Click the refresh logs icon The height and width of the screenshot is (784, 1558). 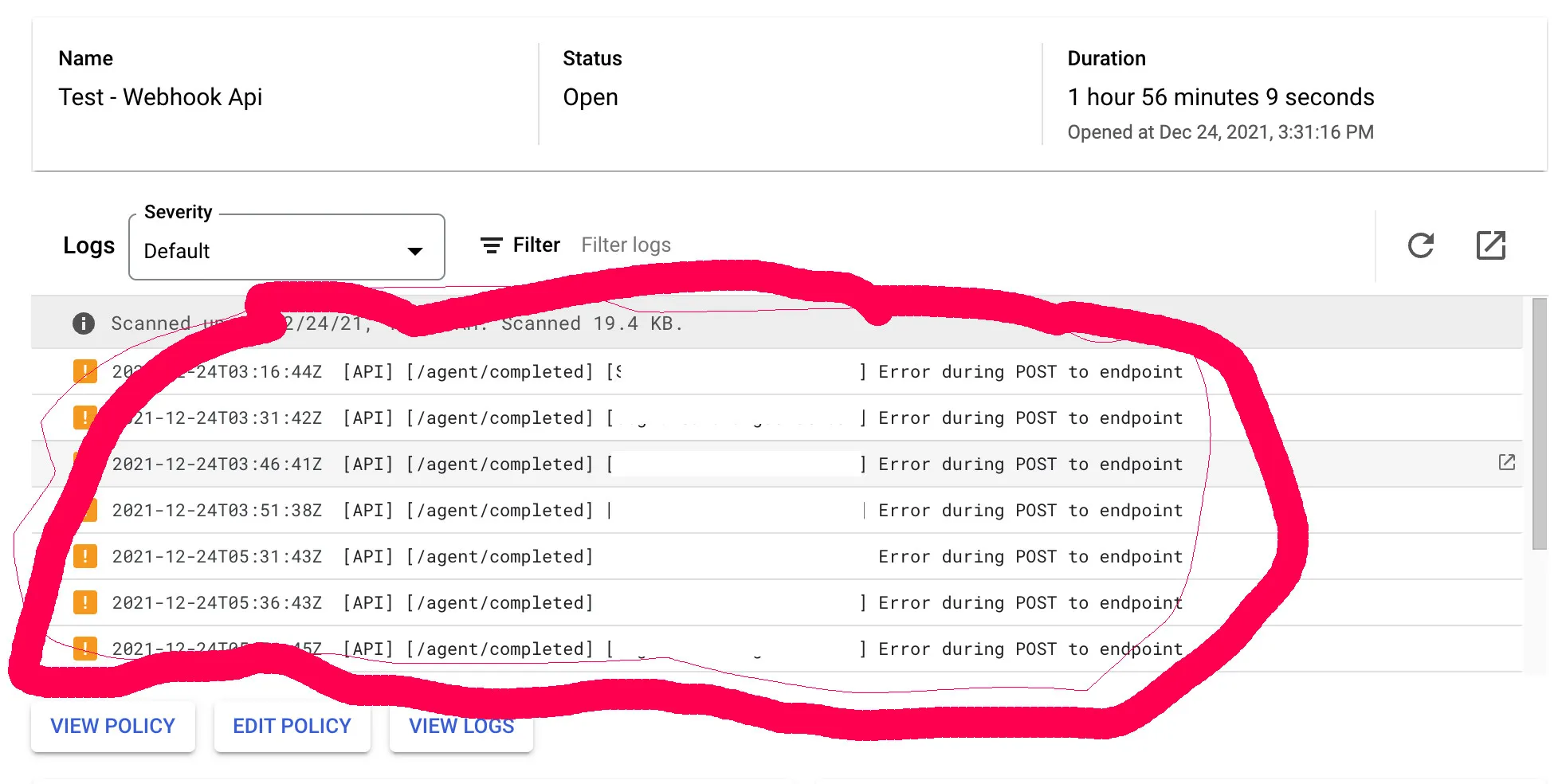1420,245
